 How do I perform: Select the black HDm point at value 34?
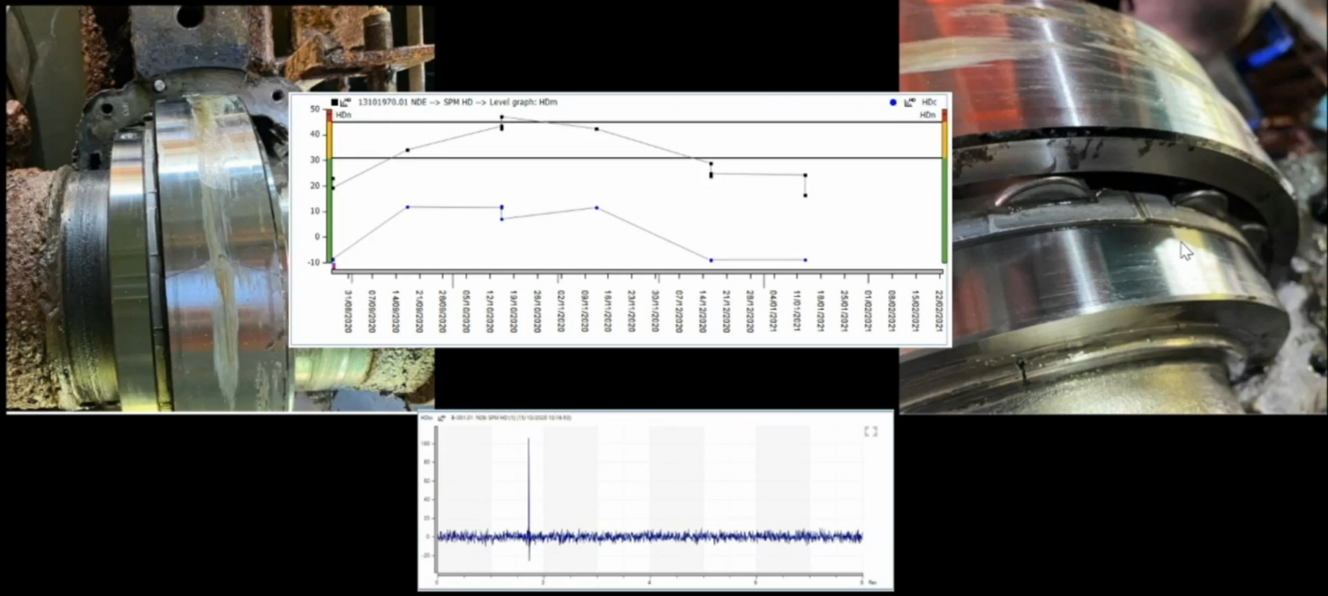click(407, 150)
